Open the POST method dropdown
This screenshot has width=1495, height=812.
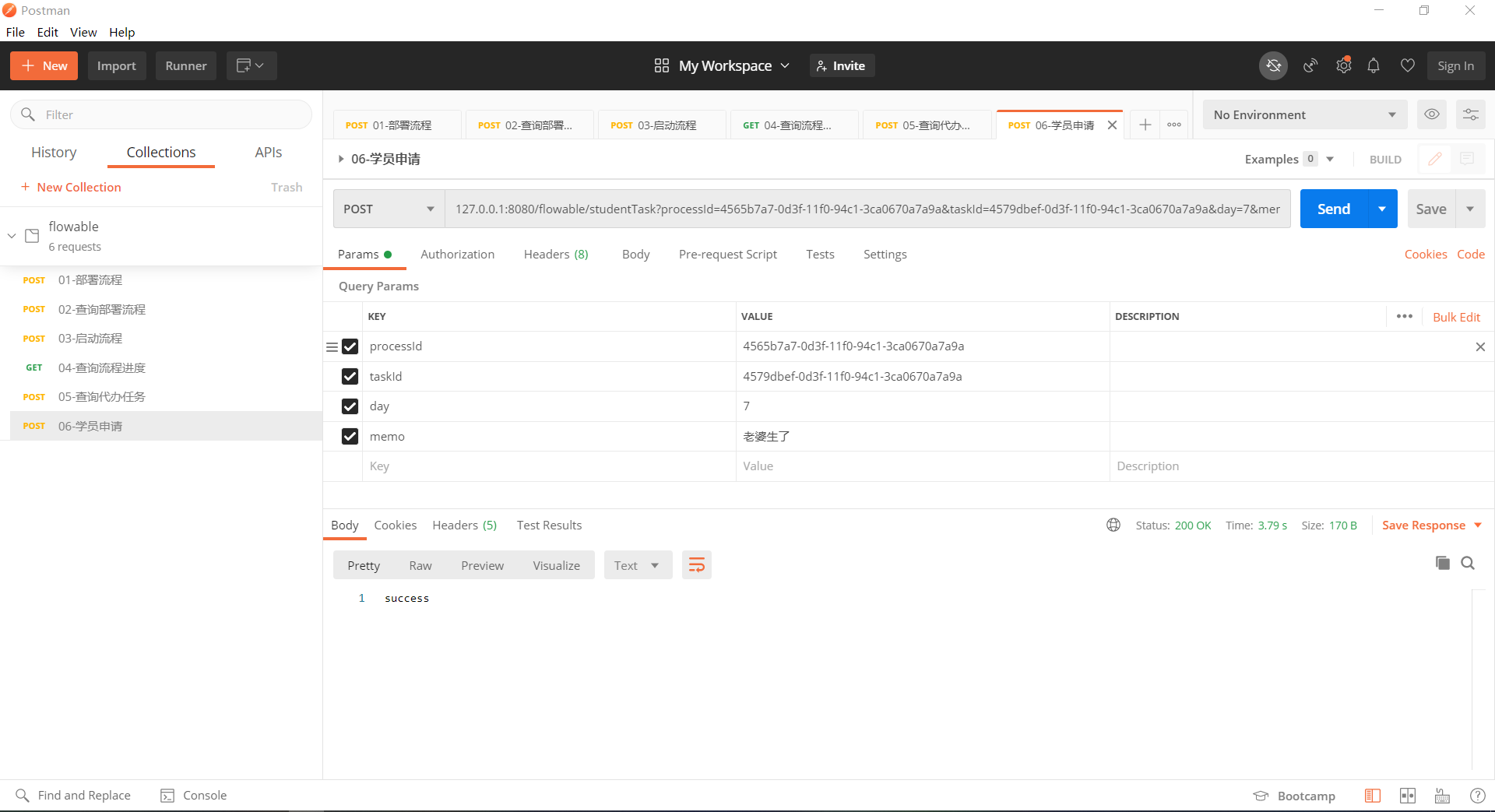(x=389, y=209)
